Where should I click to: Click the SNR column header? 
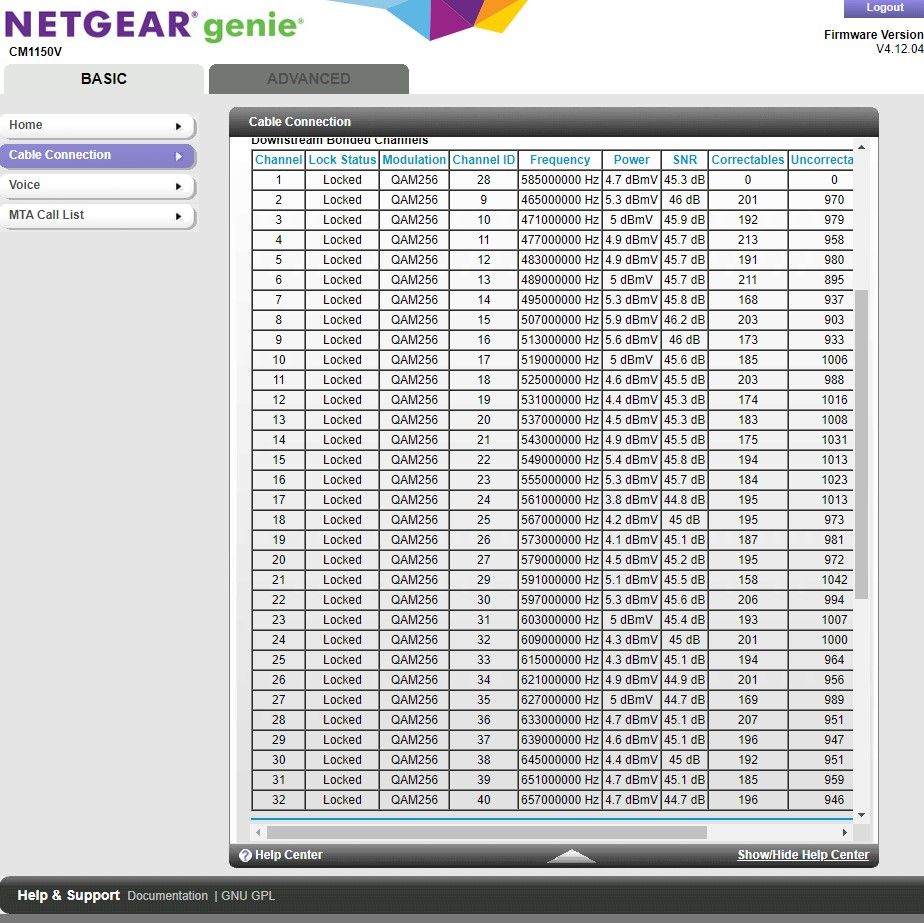point(684,160)
